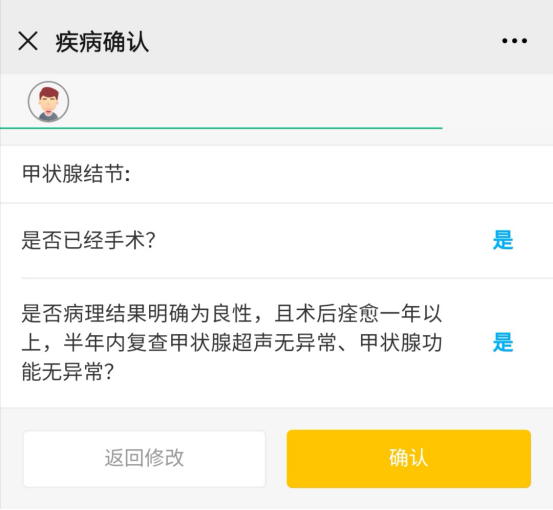Select the 甲状腺结节 section heading

[76, 174]
